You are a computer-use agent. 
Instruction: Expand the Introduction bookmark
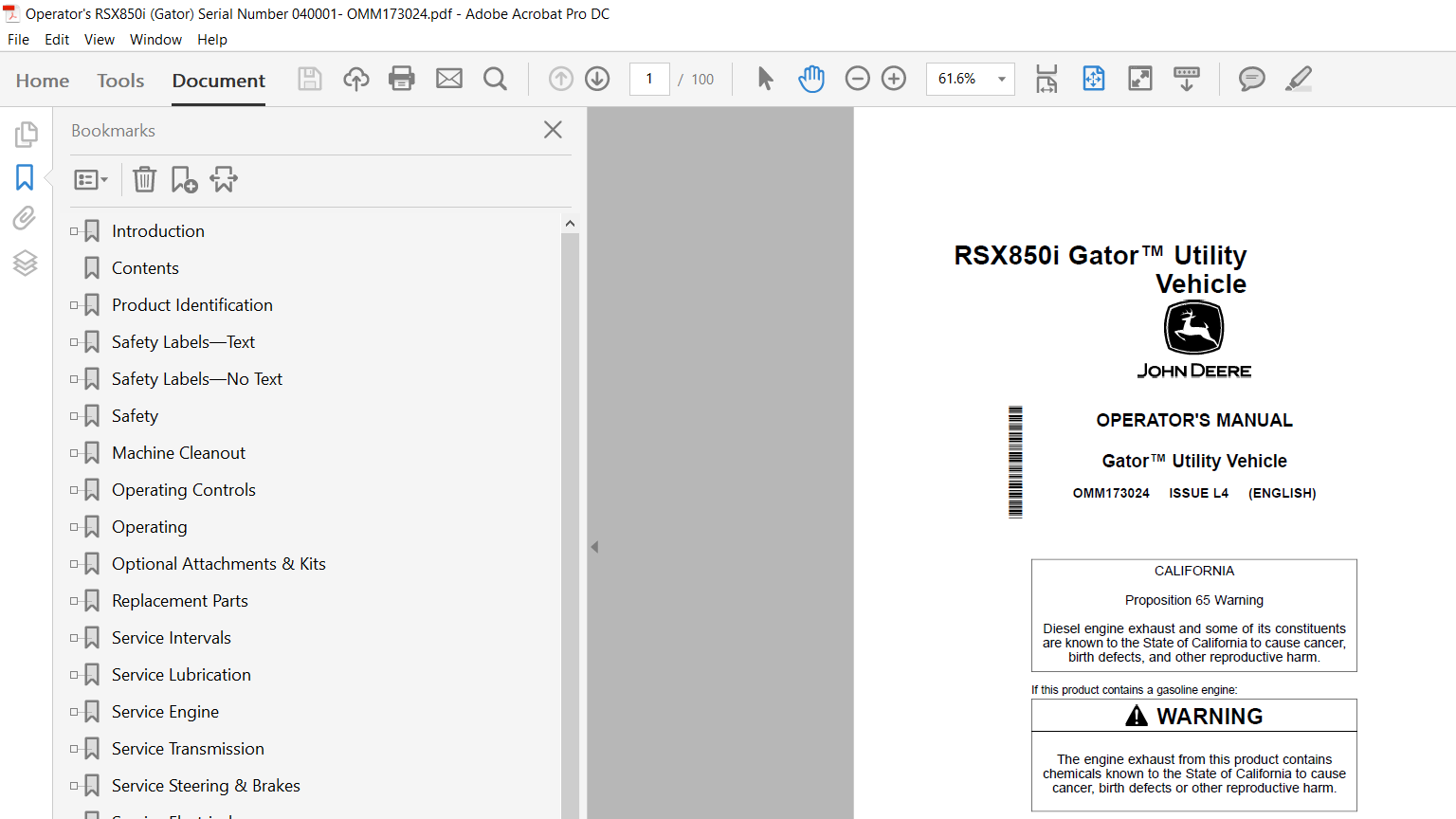[74, 231]
